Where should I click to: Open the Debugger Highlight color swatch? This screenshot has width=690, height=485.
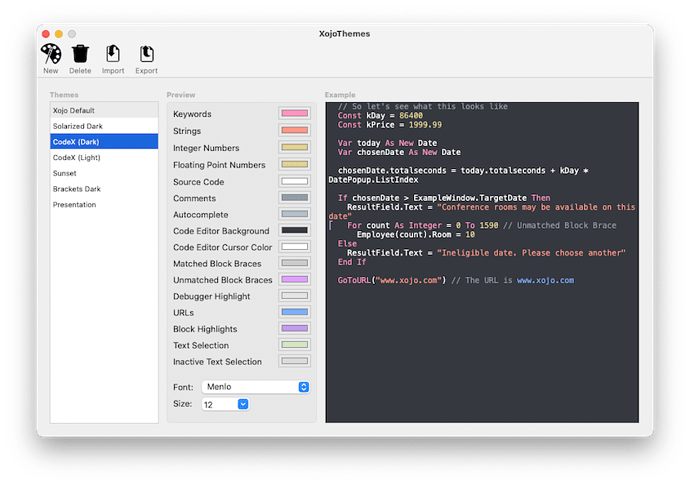click(294, 296)
